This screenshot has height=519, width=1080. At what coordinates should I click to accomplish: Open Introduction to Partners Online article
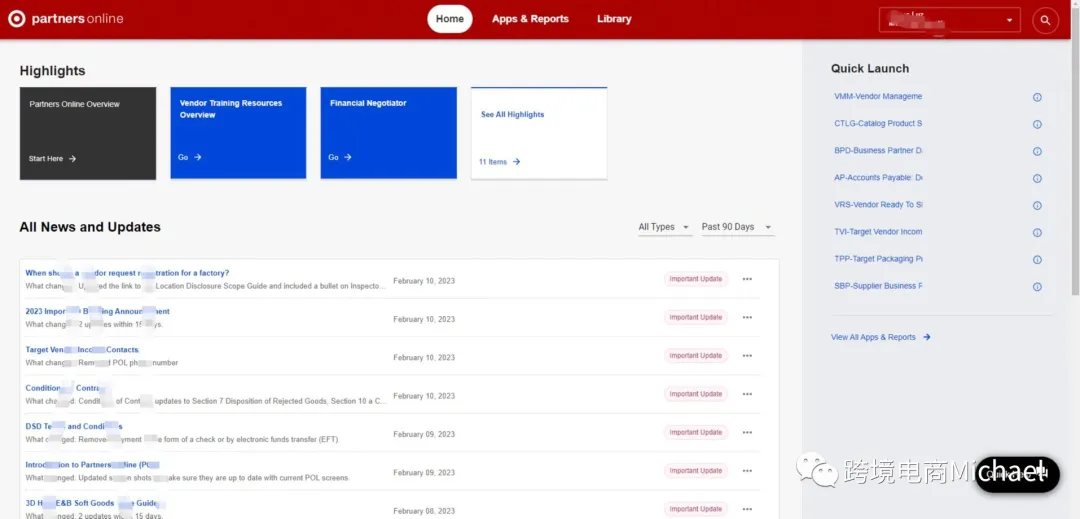tap(92, 465)
